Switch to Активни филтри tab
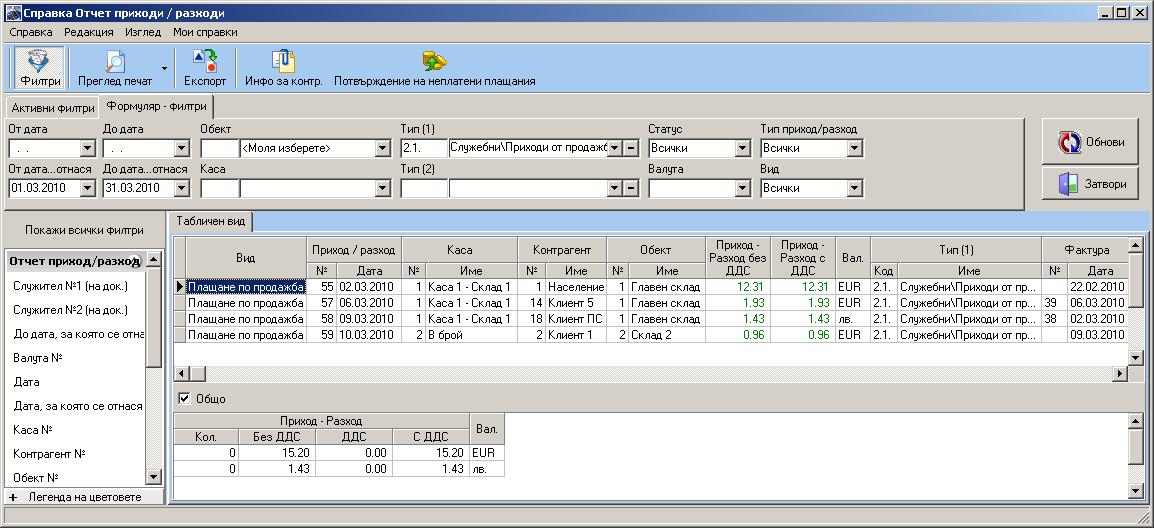The image size is (1154, 528). pyautogui.click(x=53, y=108)
